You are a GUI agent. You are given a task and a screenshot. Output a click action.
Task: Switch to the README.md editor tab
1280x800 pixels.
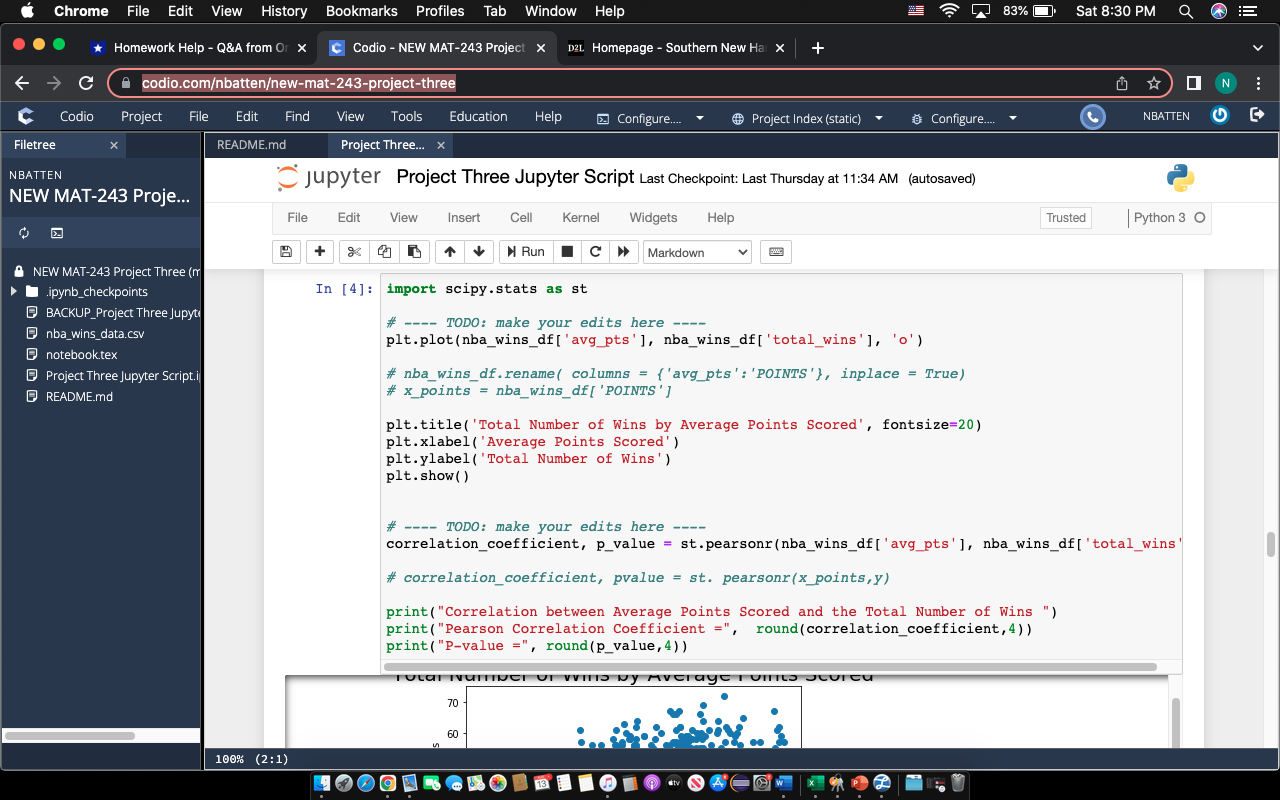[251, 145]
